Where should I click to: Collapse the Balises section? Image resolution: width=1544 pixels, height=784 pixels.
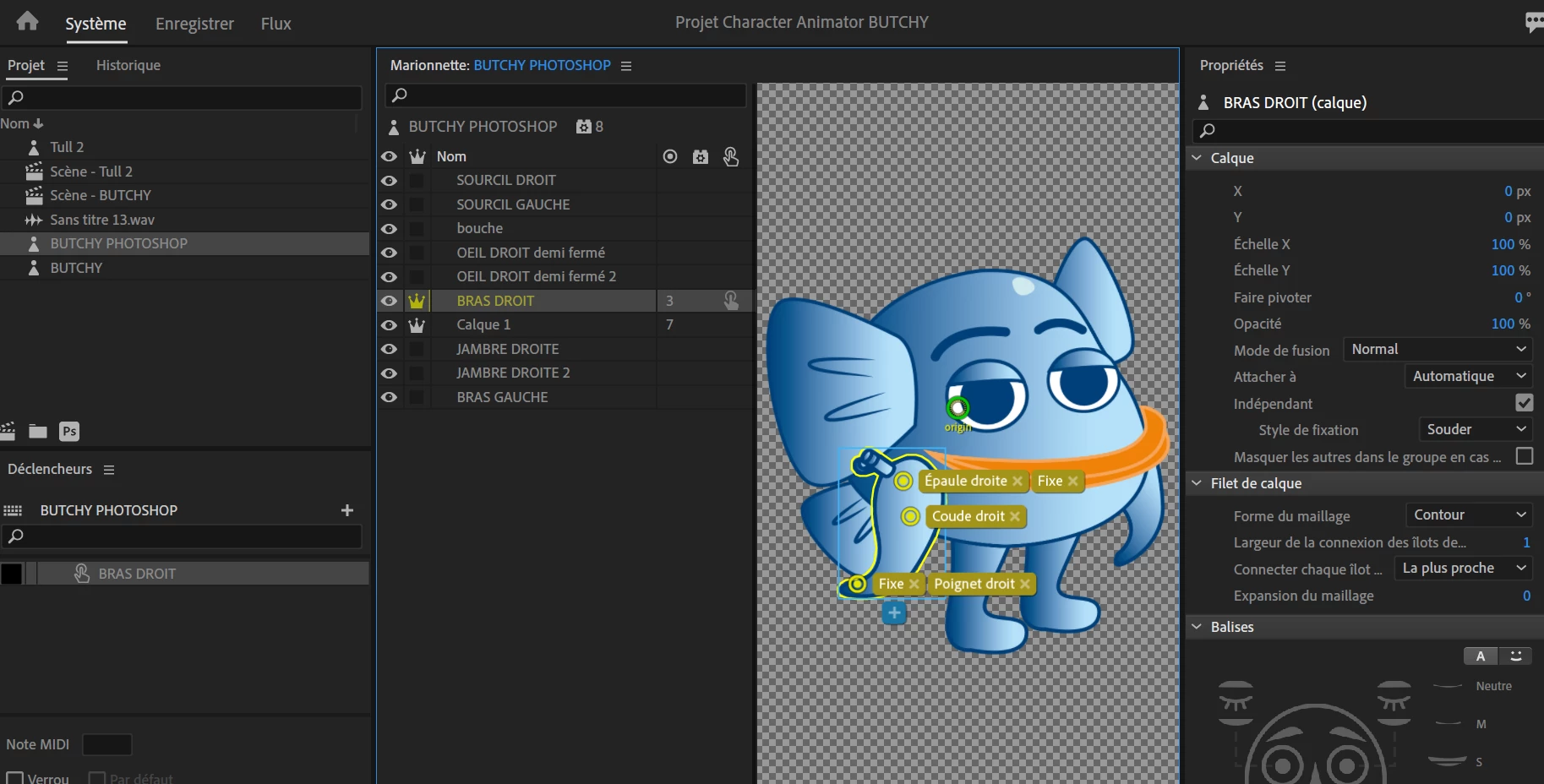pos(1197,627)
